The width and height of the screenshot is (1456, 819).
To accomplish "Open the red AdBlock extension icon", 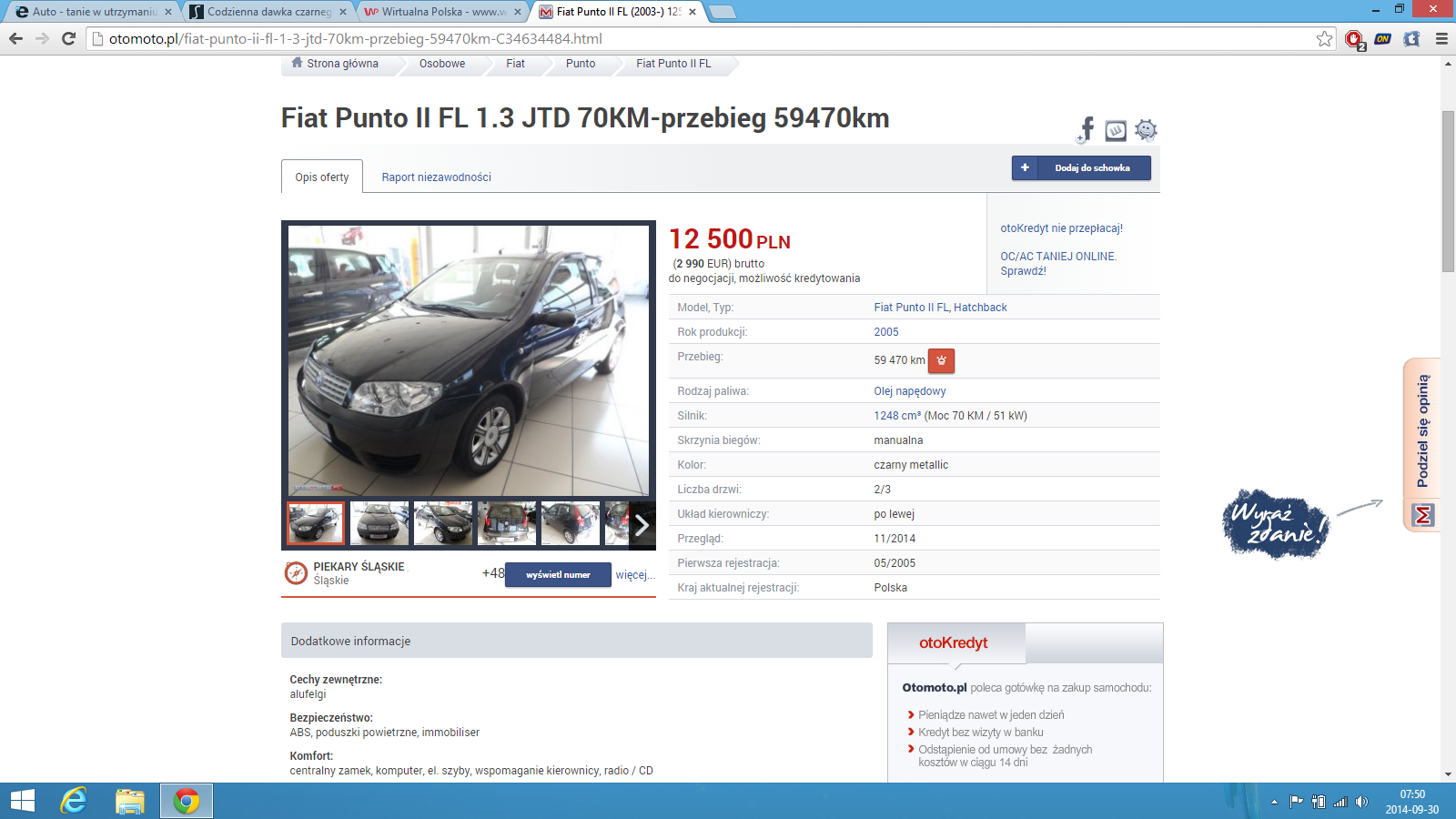I will coord(1354,39).
